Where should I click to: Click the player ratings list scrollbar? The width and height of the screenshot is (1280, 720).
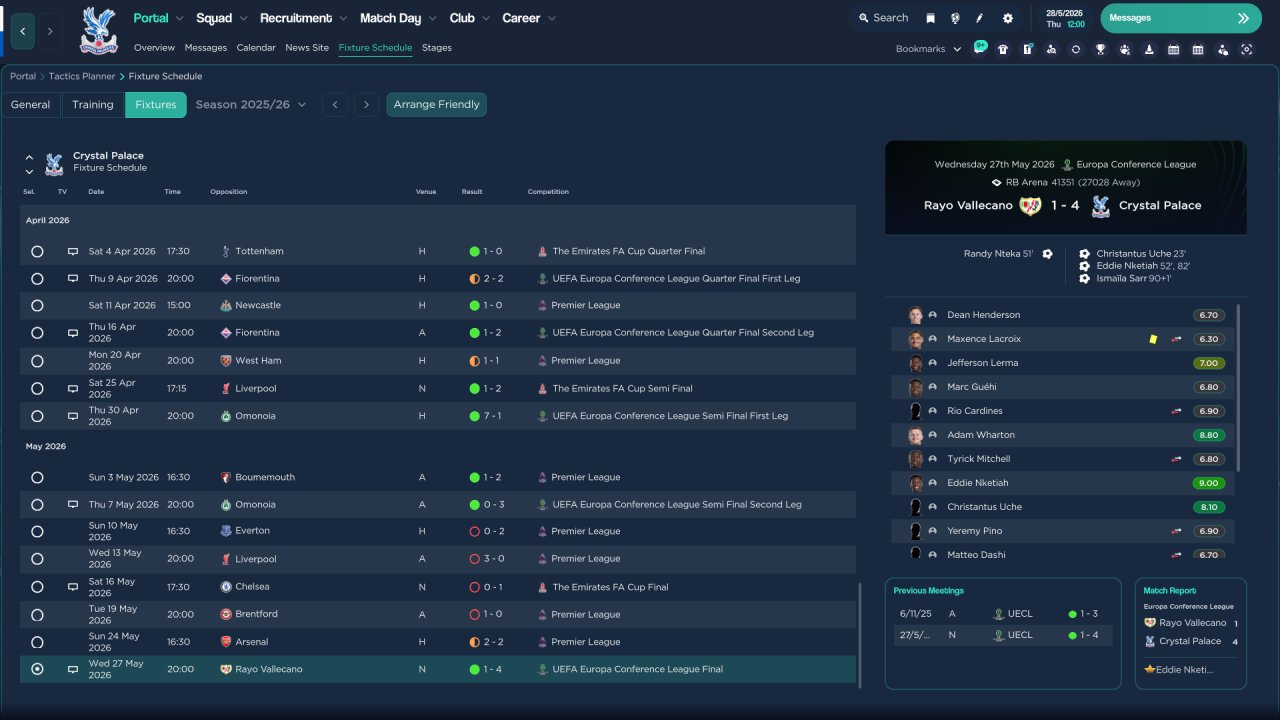[x=1240, y=388]
